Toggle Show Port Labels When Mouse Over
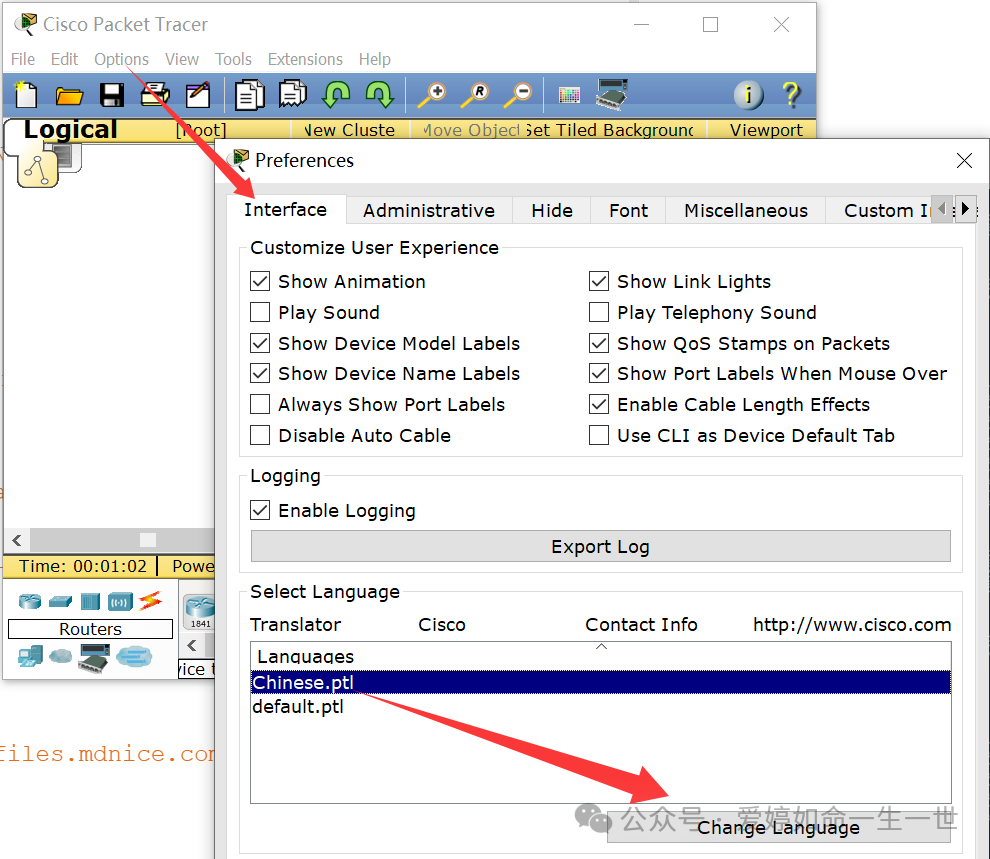 [599, 373]
